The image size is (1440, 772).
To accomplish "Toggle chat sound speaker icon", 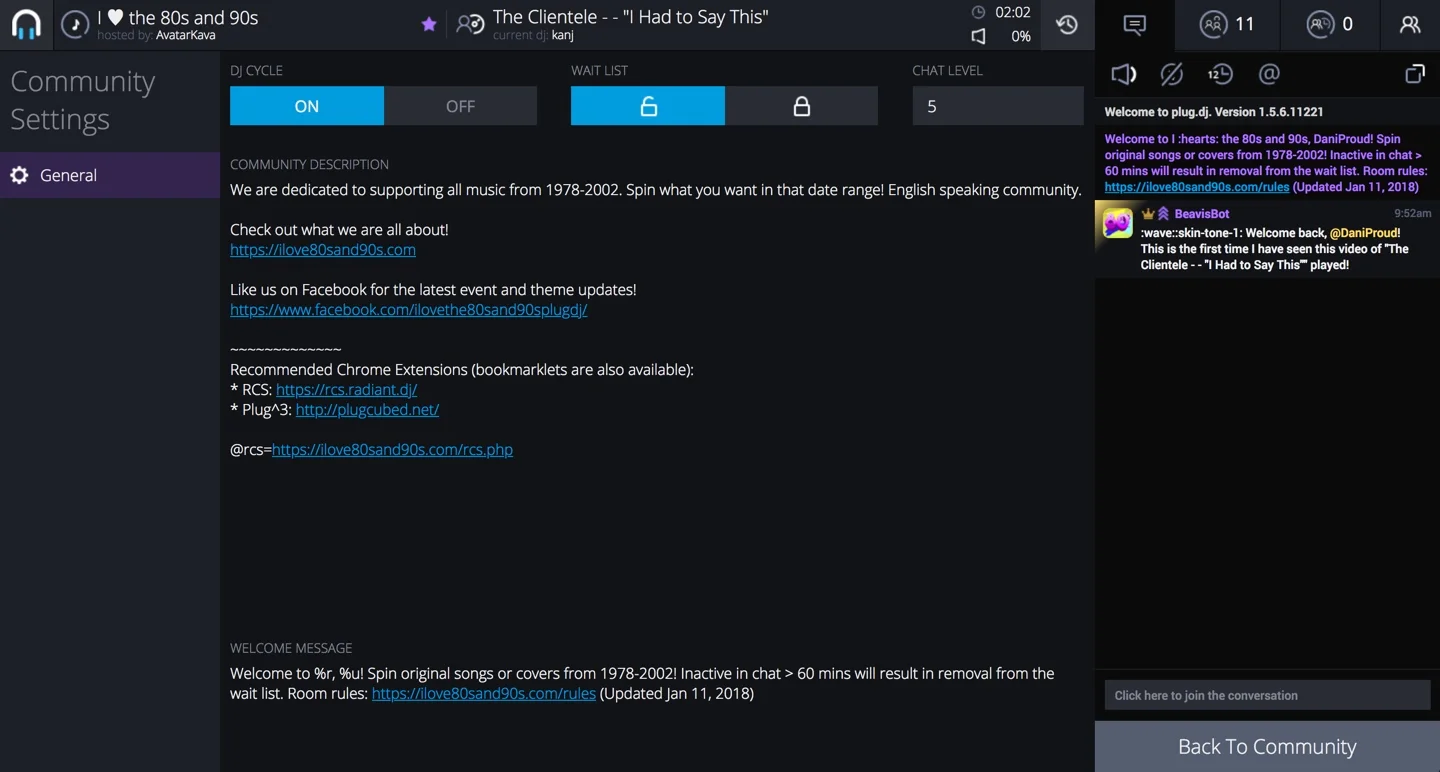I will pyautogui.click(x=1124, y=74).
